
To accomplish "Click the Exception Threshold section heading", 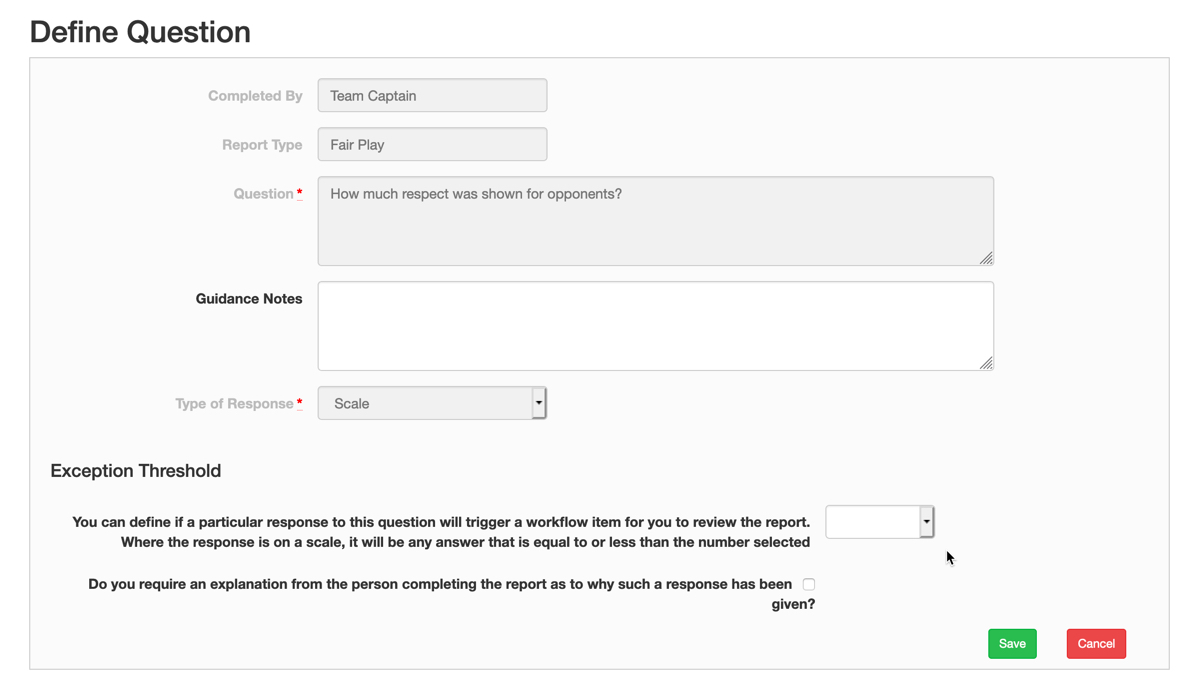I will [x=136, y=471].
